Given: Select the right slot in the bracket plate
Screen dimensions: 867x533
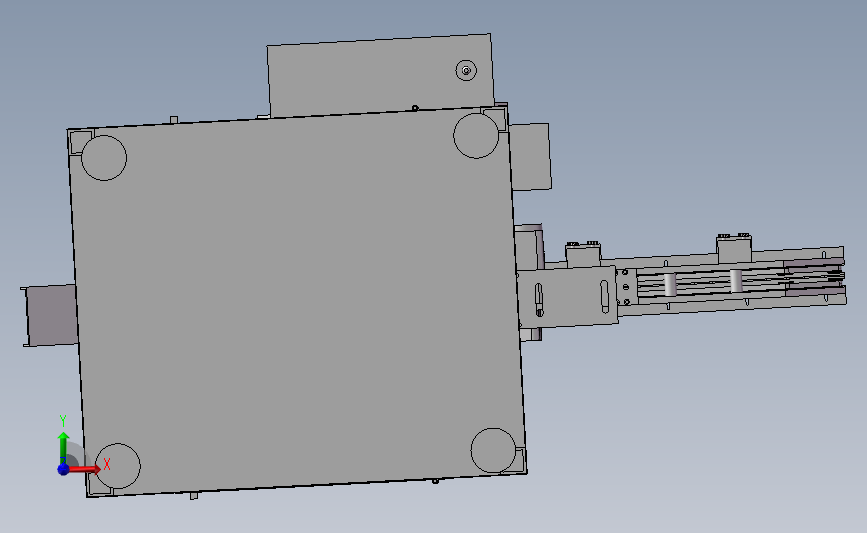Looking at the screenshot, I should tap(604, 297).
